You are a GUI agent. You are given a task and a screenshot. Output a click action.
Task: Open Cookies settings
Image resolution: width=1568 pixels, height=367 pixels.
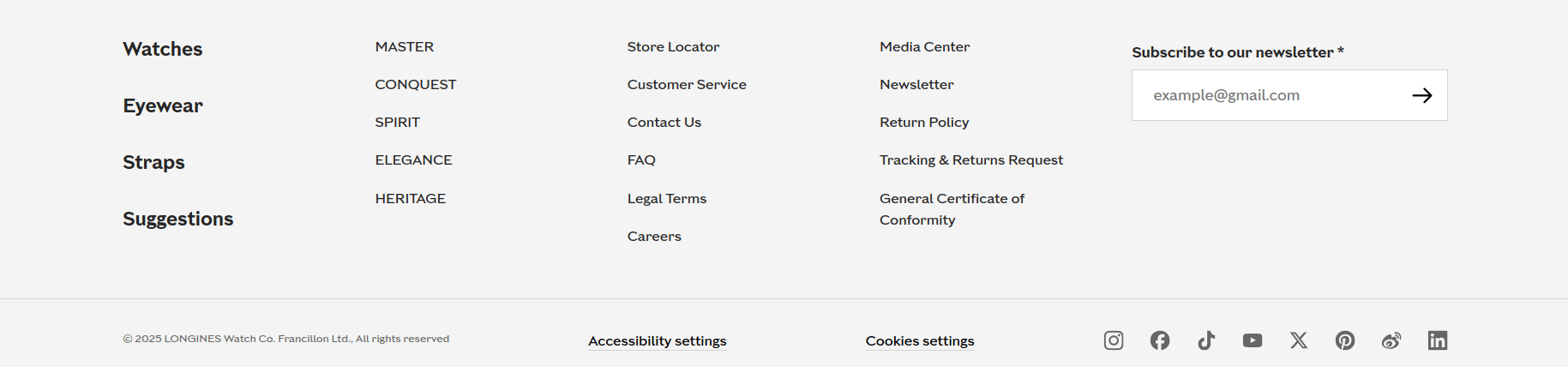click(920, 340)
